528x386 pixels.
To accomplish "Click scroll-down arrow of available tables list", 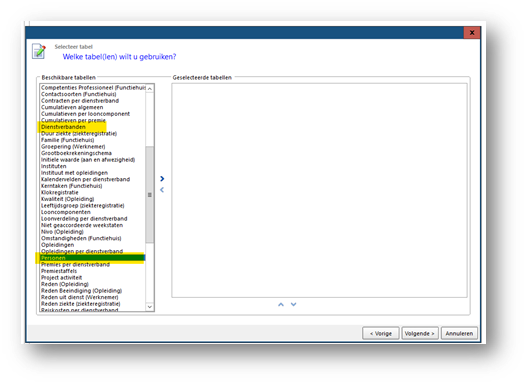I will coord(150,307).
